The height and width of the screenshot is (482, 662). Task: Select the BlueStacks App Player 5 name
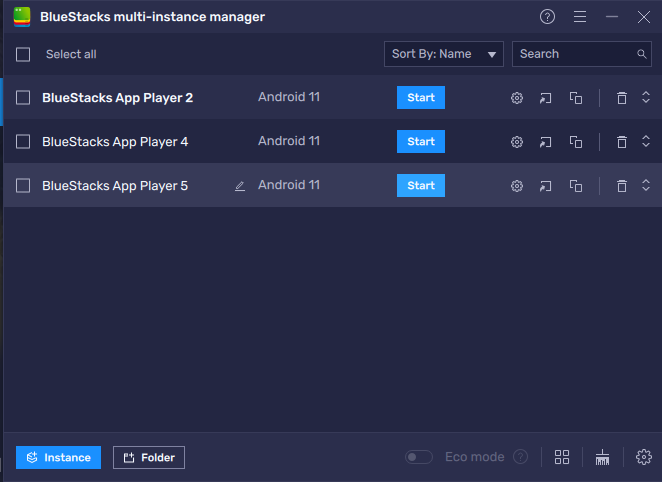tap(115, 186)
